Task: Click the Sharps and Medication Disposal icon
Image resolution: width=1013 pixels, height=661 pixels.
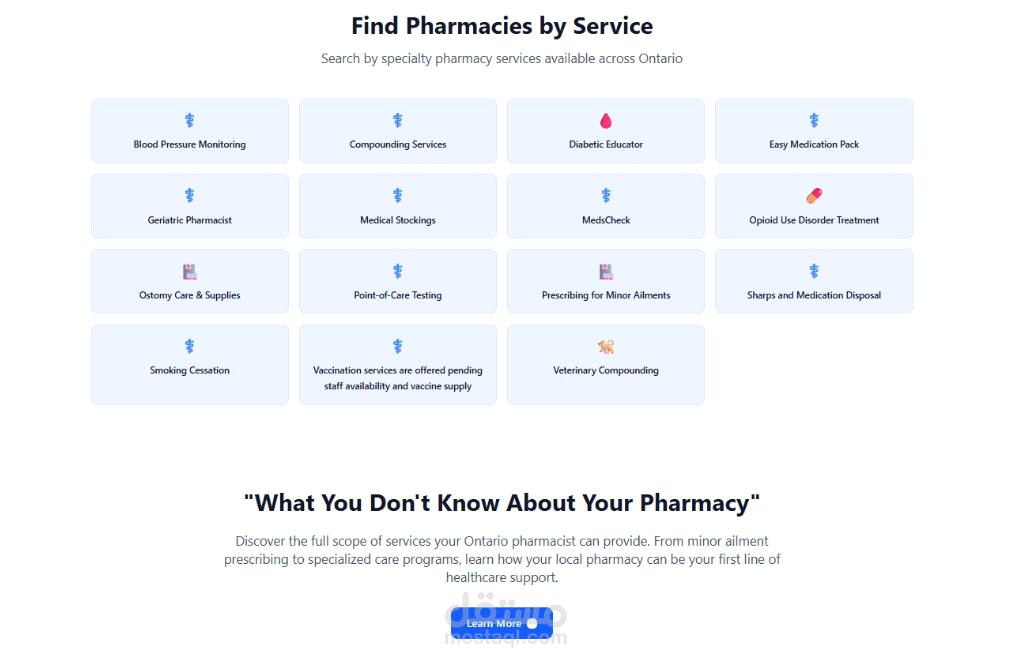Action: [814, 271]
